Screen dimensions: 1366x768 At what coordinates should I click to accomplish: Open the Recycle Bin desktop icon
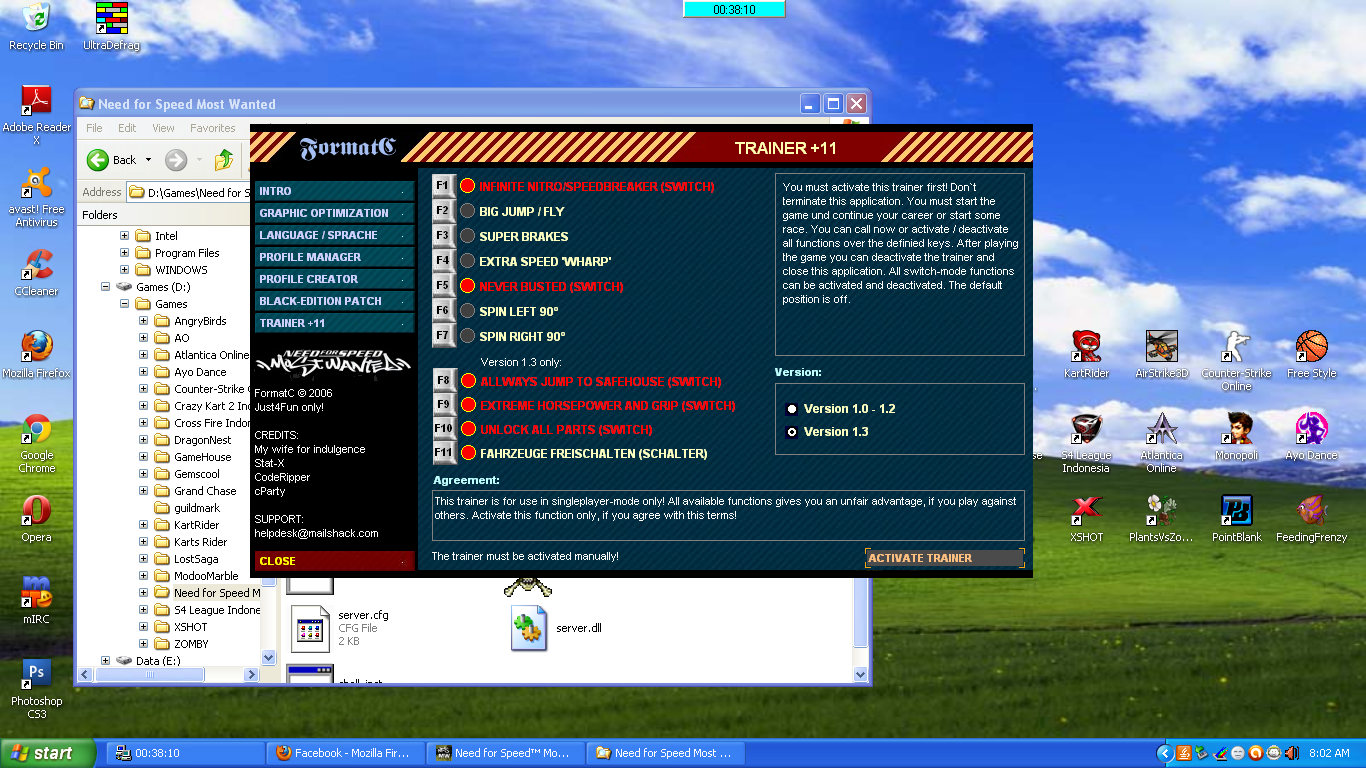pyautogui.click(x=36, y=26)
